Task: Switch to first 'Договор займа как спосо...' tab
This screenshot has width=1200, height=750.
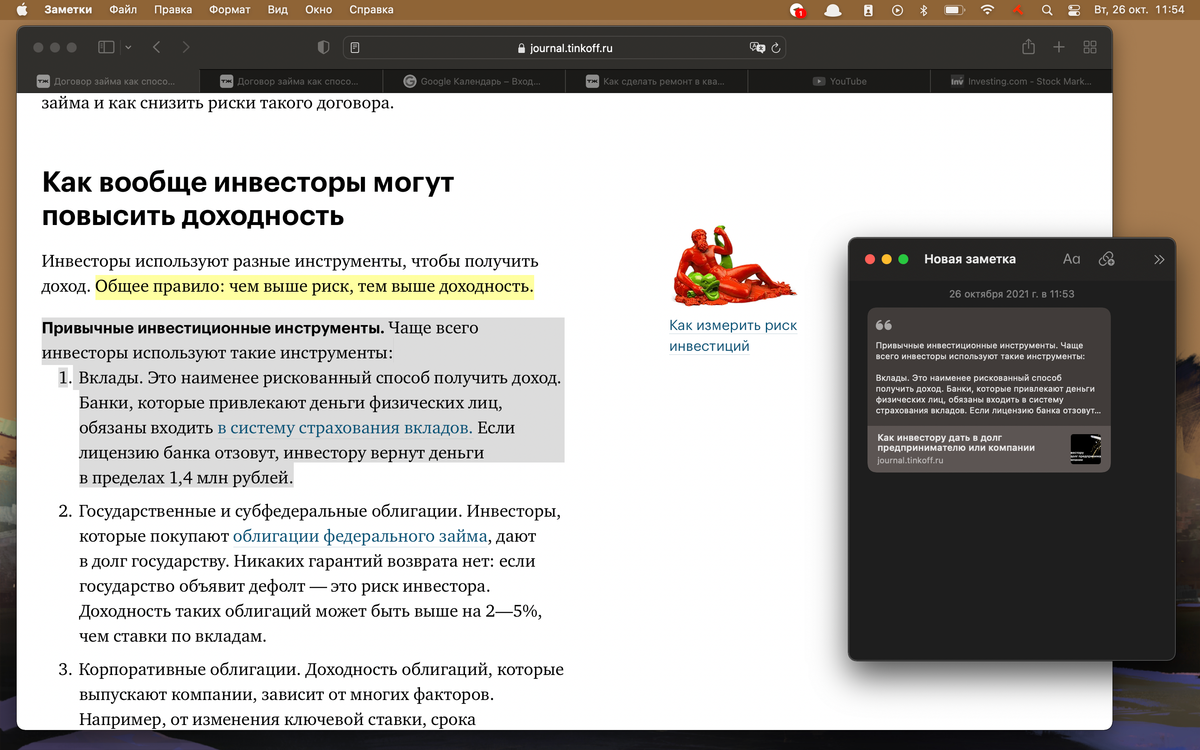Action: click(108, 81)
